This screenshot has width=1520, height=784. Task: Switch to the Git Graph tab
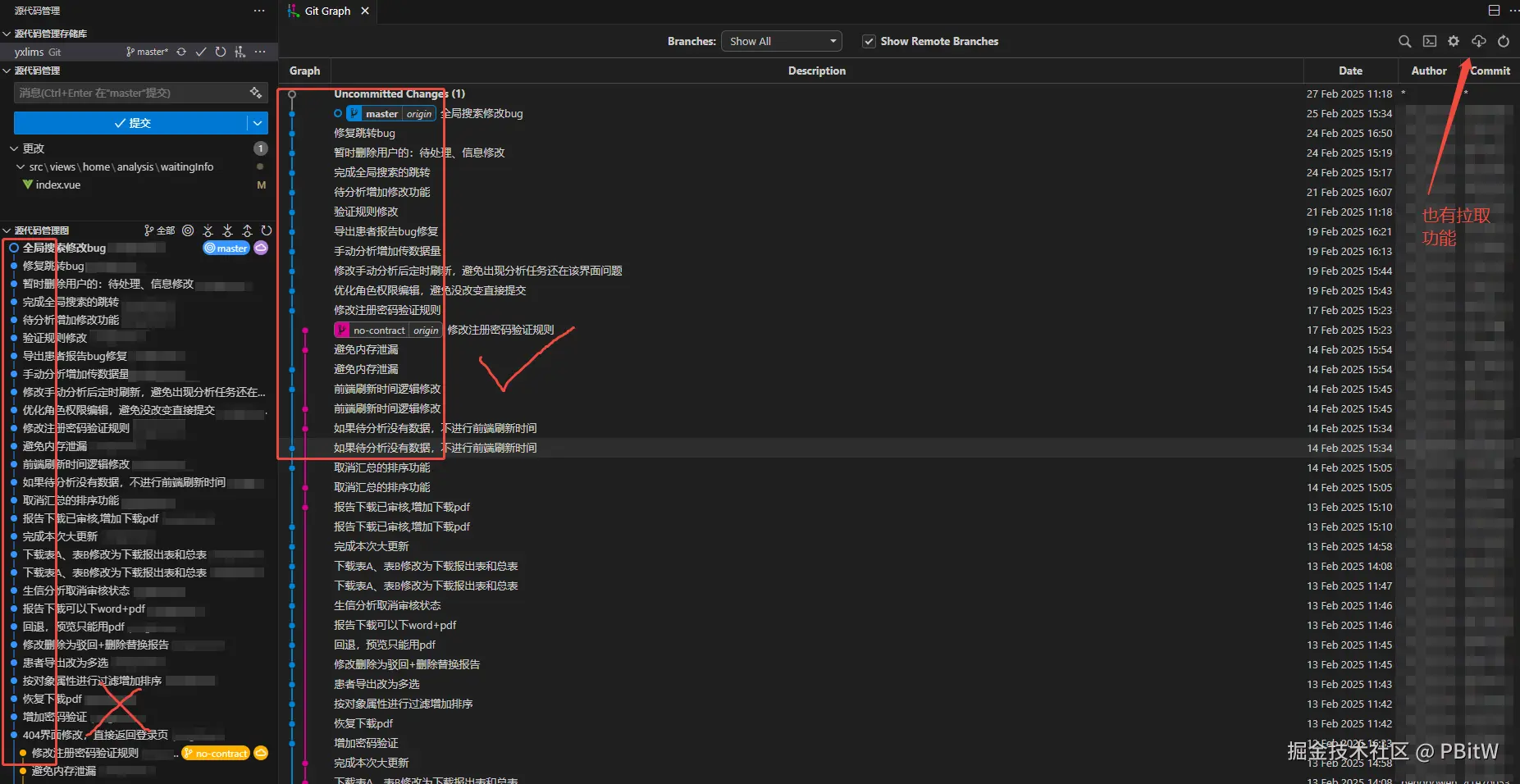(x=327, y=11)
